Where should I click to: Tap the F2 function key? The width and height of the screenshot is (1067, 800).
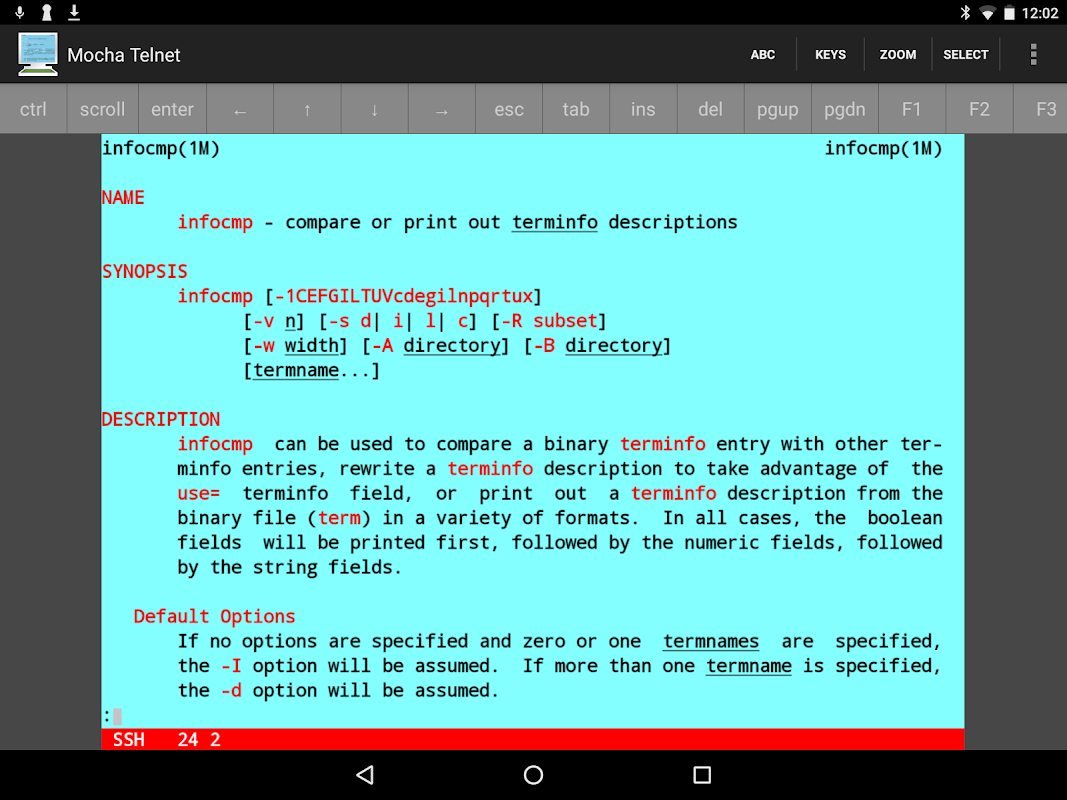979,110
